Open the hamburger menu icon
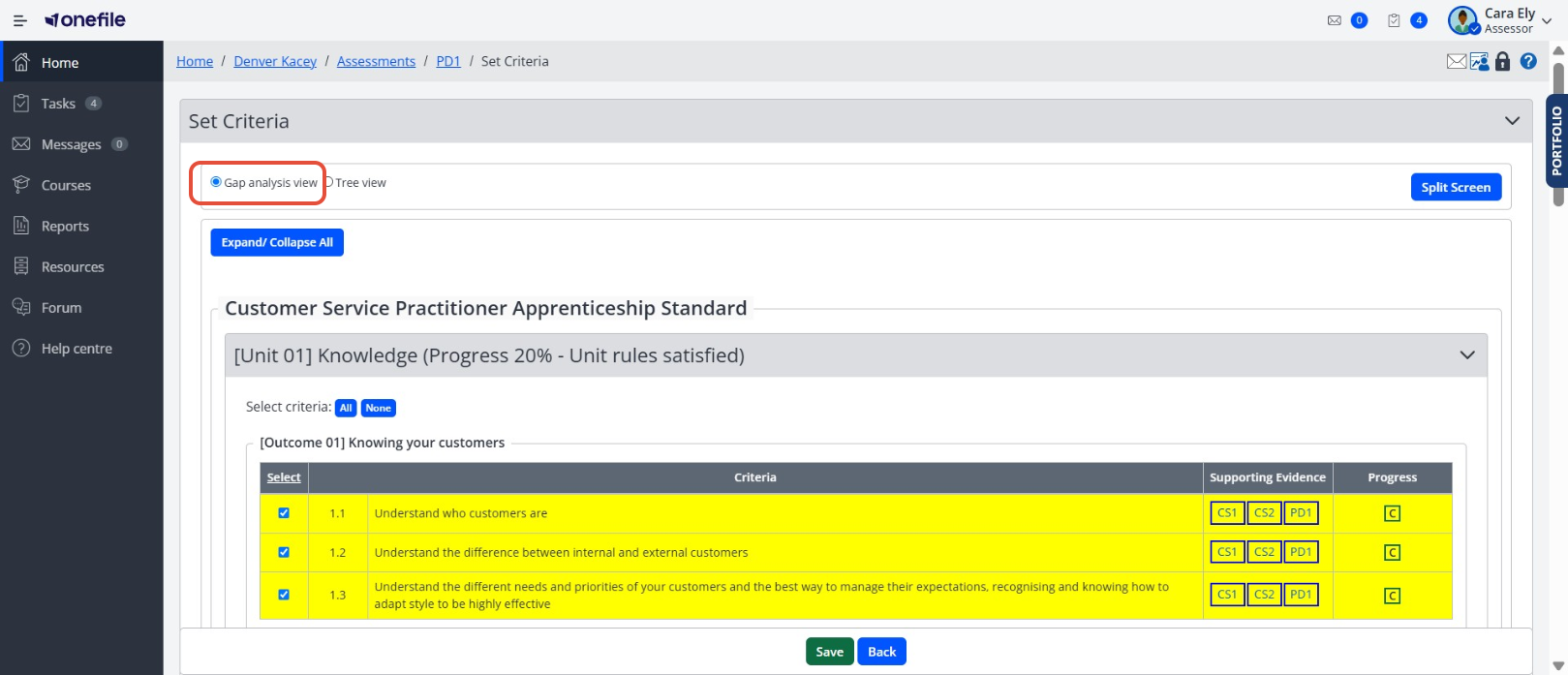The width and height of the screenshot is (1568, 675). point(19,20)
